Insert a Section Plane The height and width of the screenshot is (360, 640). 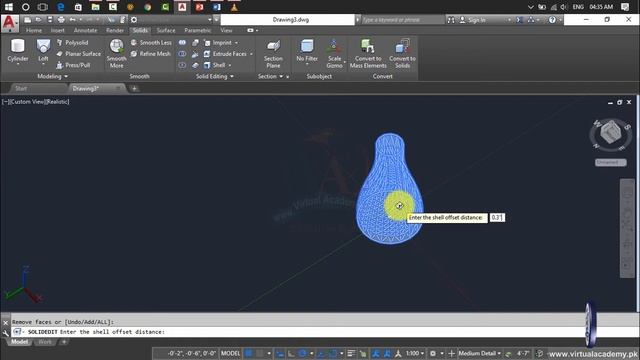[x=273, y=53]
